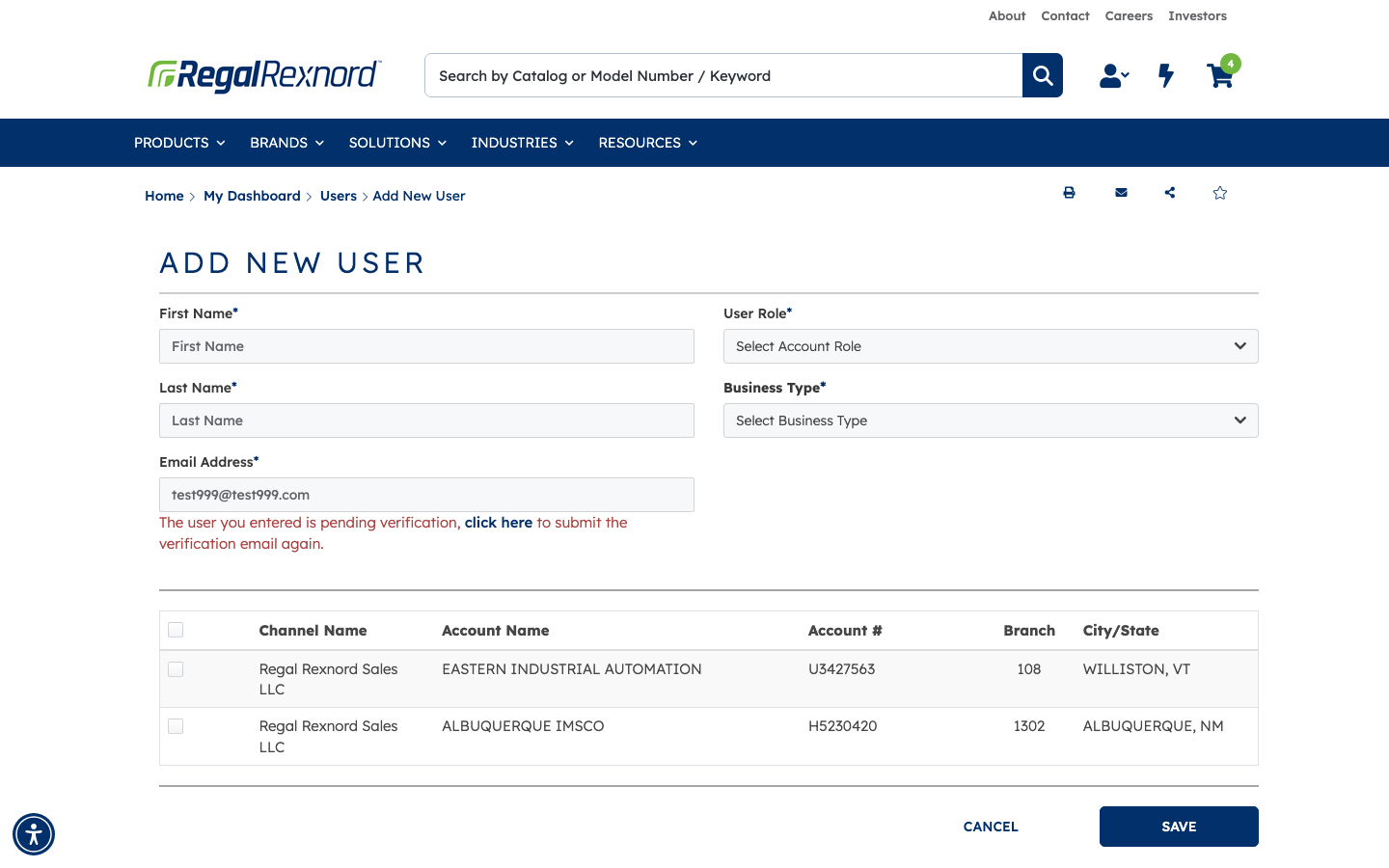Open the Investors link
1389x868 pixels.
1197,16
